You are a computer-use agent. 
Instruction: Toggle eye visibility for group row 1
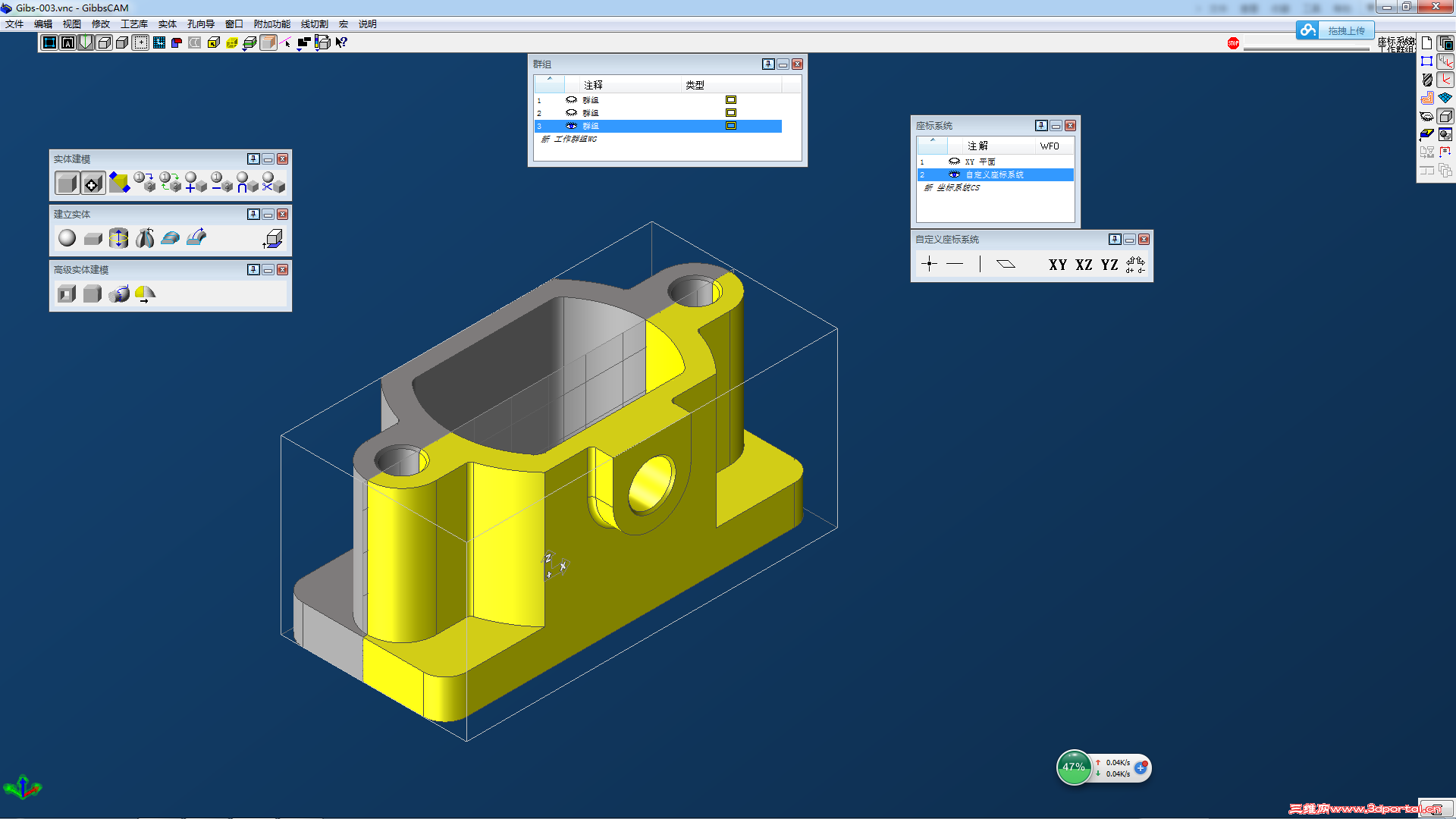pos(571,100)
